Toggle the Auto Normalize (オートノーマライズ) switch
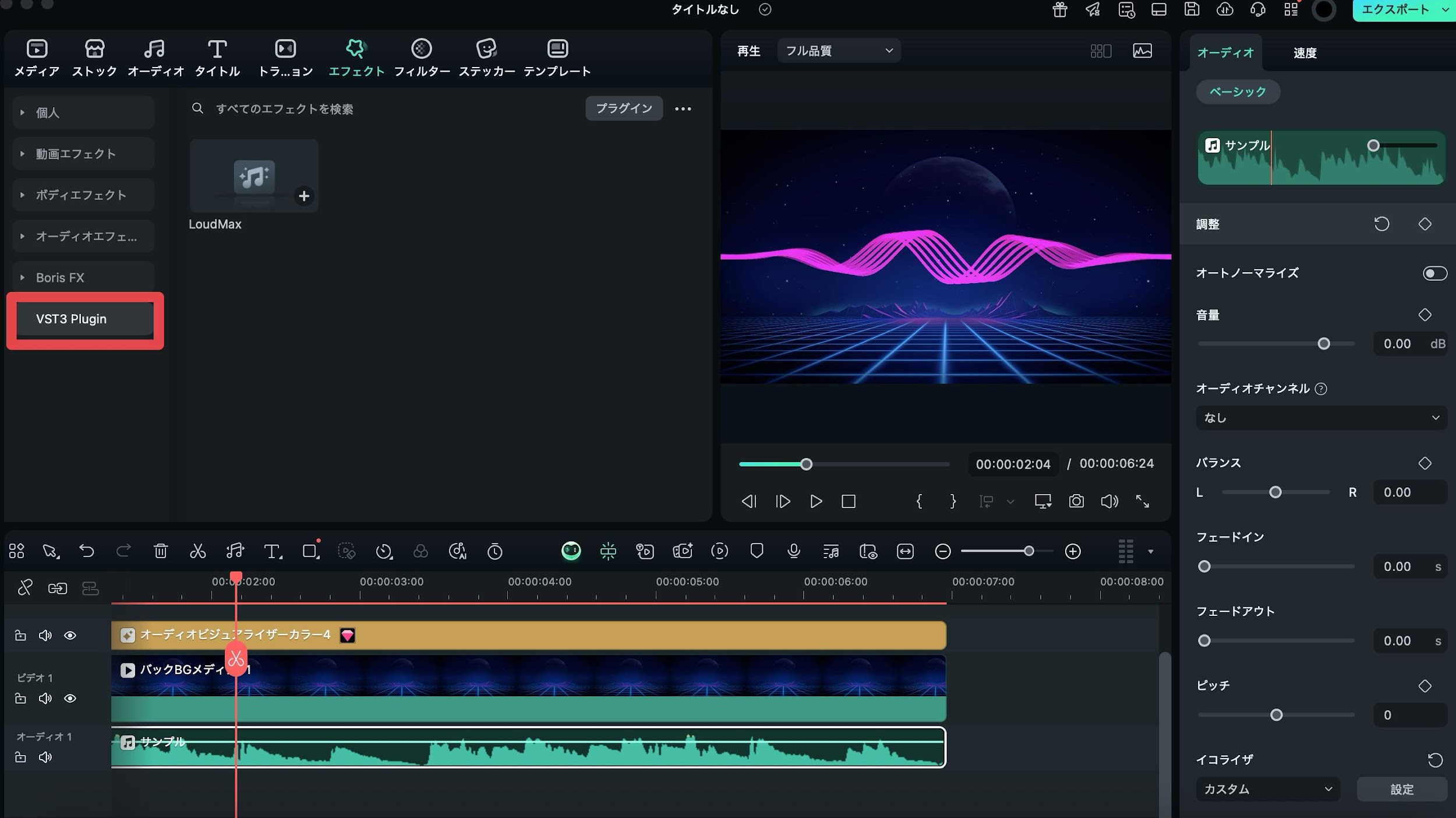This screenshot has width=1456, height=818. click(1434, 273)
